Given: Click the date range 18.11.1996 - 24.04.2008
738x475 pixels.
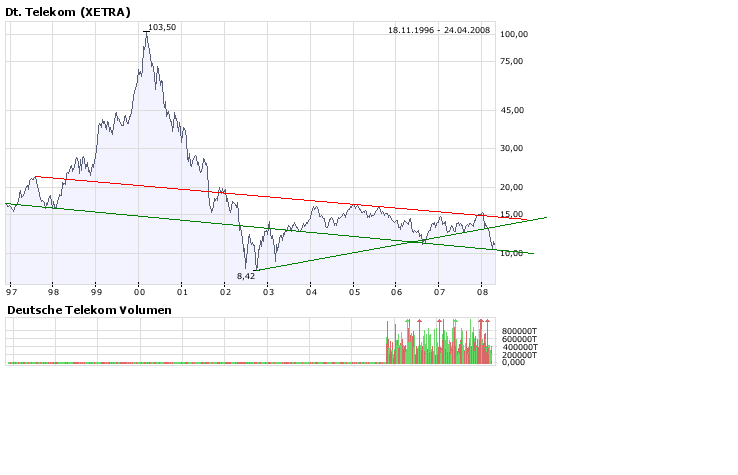Looking at the screenshot, I should tap(439, 30).
